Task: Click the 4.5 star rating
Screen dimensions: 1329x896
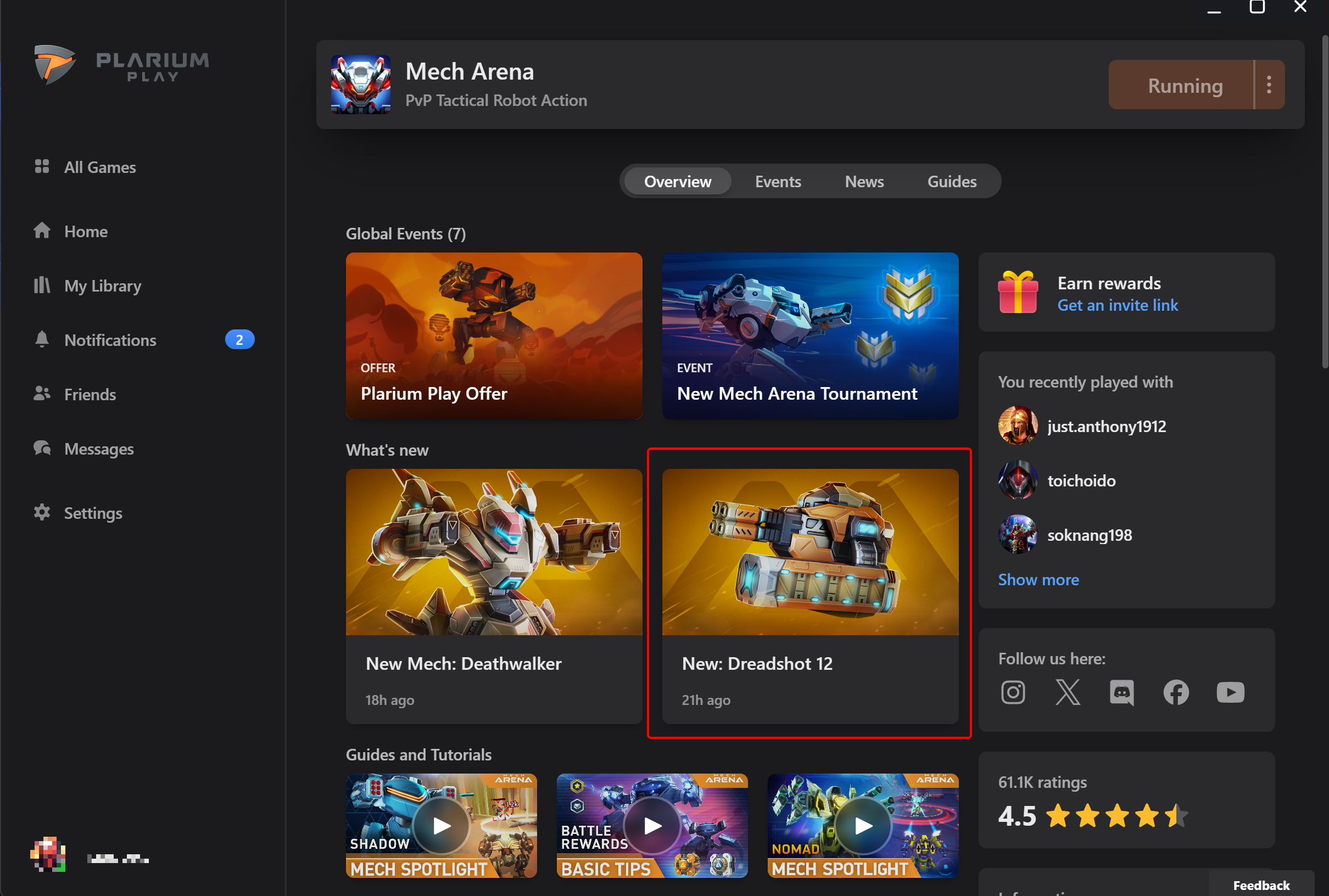Action: coord(1092,815)
